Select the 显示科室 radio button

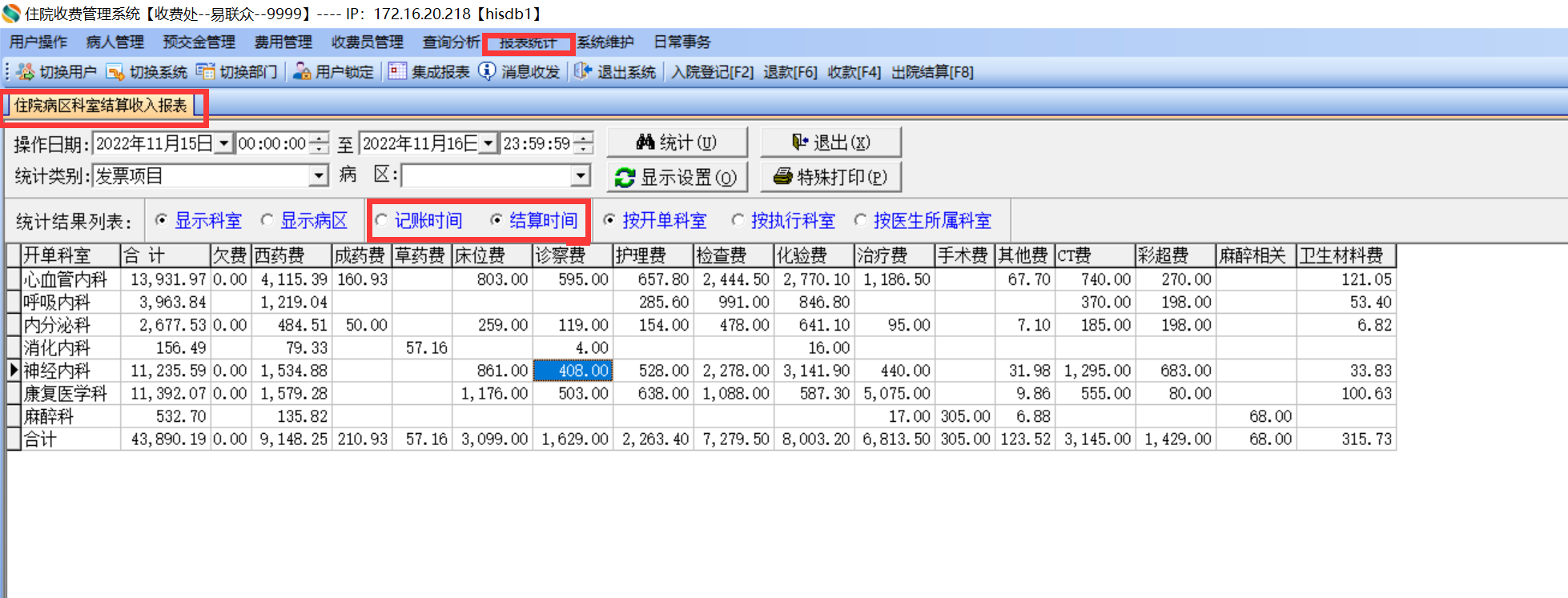(162, 220)
